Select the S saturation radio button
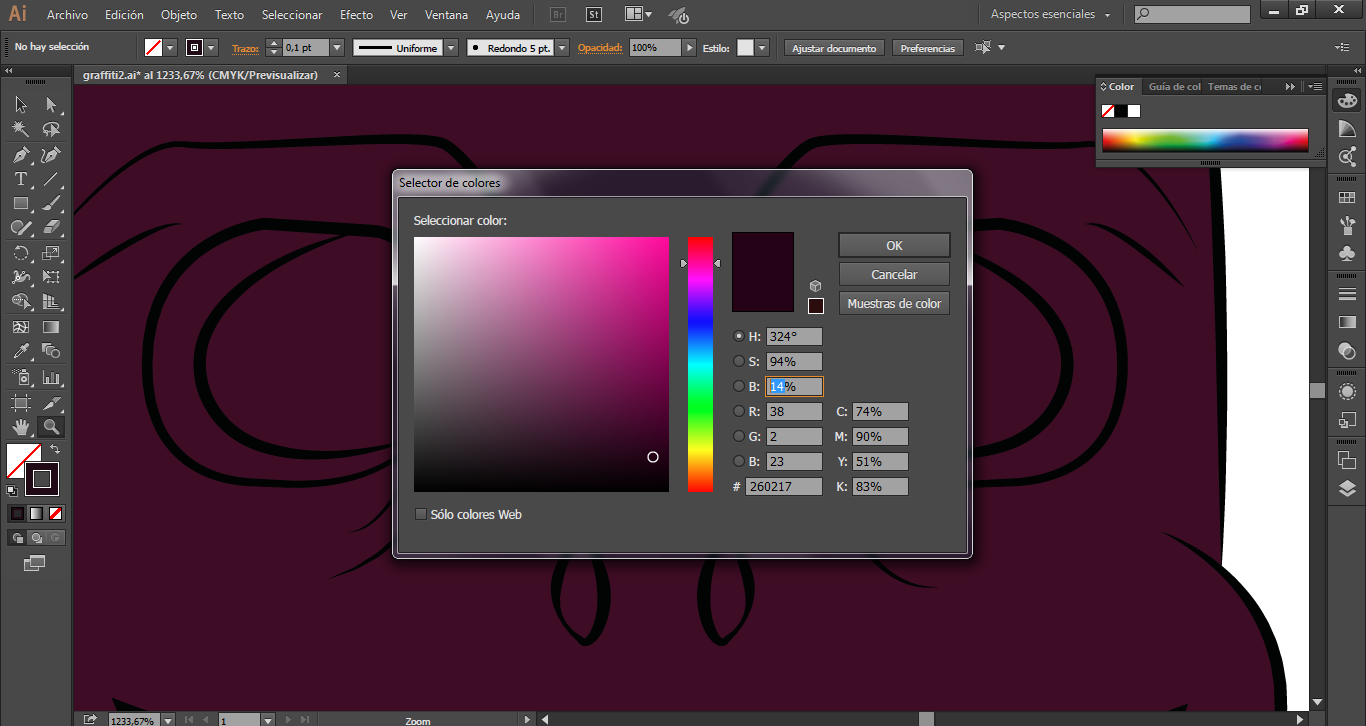Viewport: 1366px width, 726px height. [x=739, y=362]
